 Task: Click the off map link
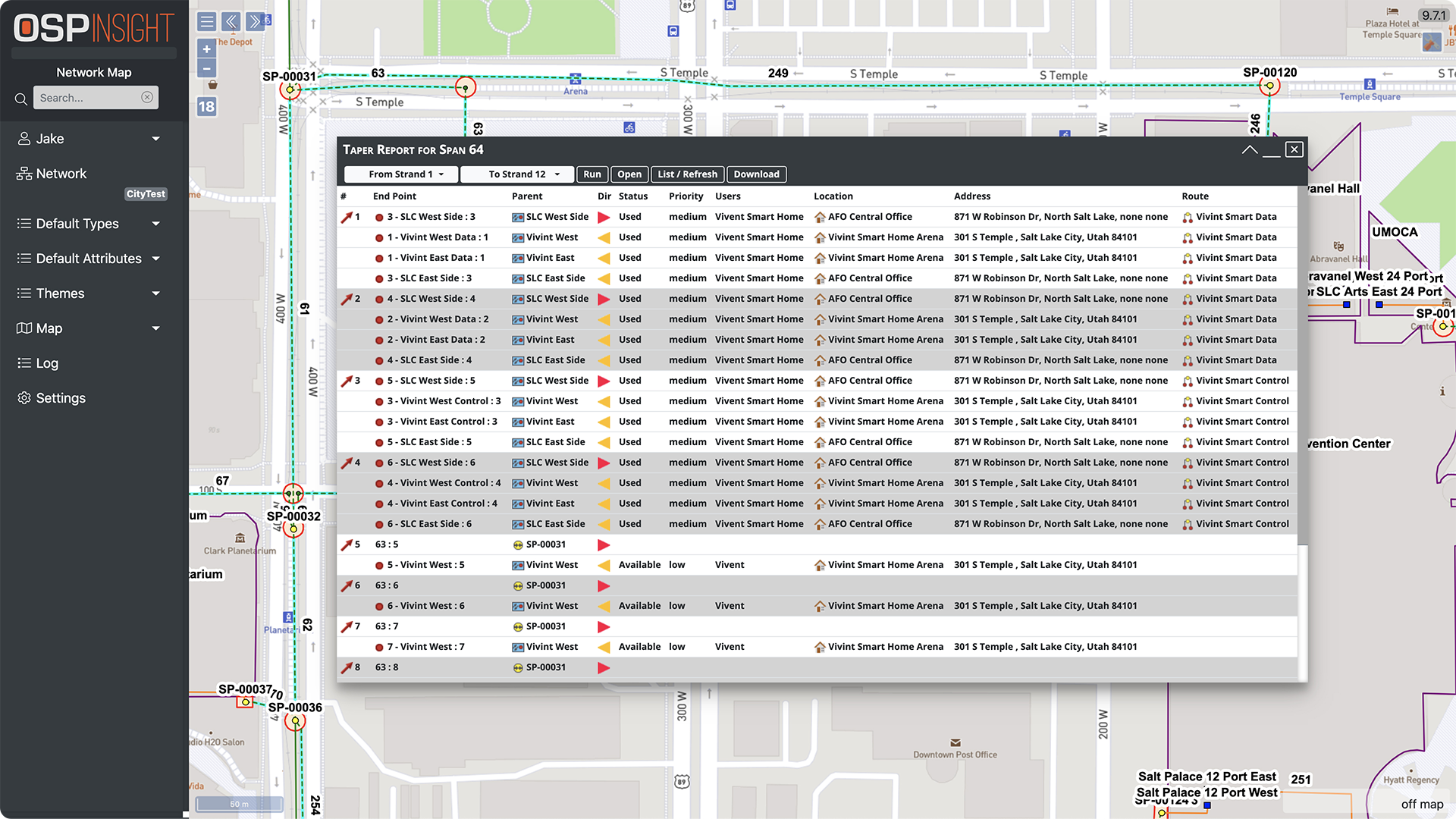click(1422, 805)
